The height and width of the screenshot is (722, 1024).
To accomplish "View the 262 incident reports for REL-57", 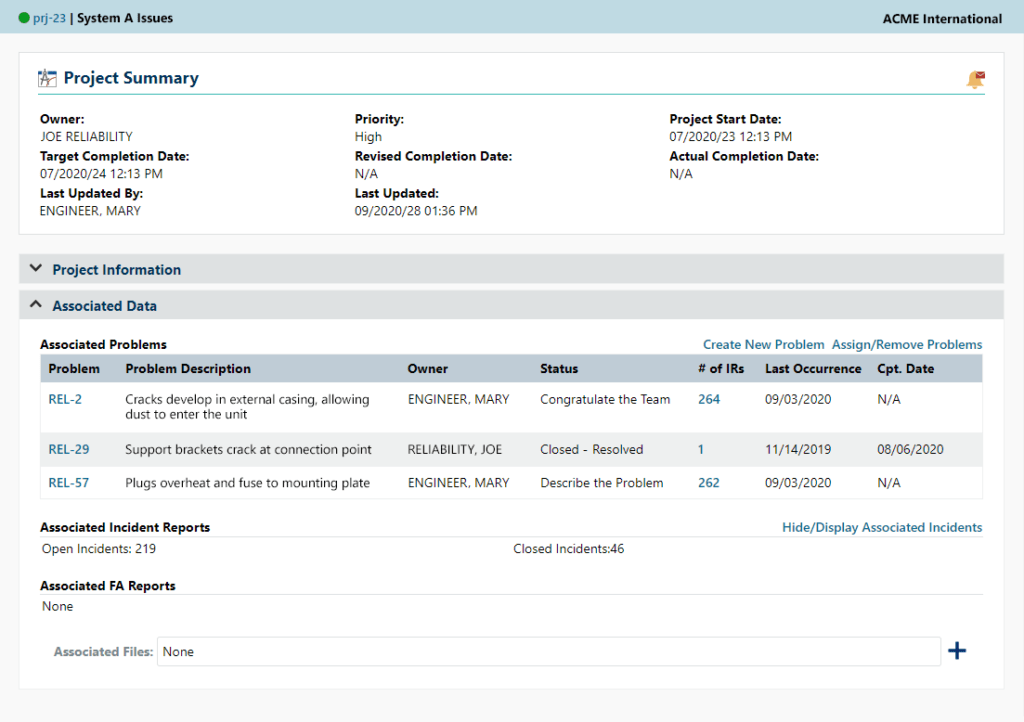I will 710,482.
